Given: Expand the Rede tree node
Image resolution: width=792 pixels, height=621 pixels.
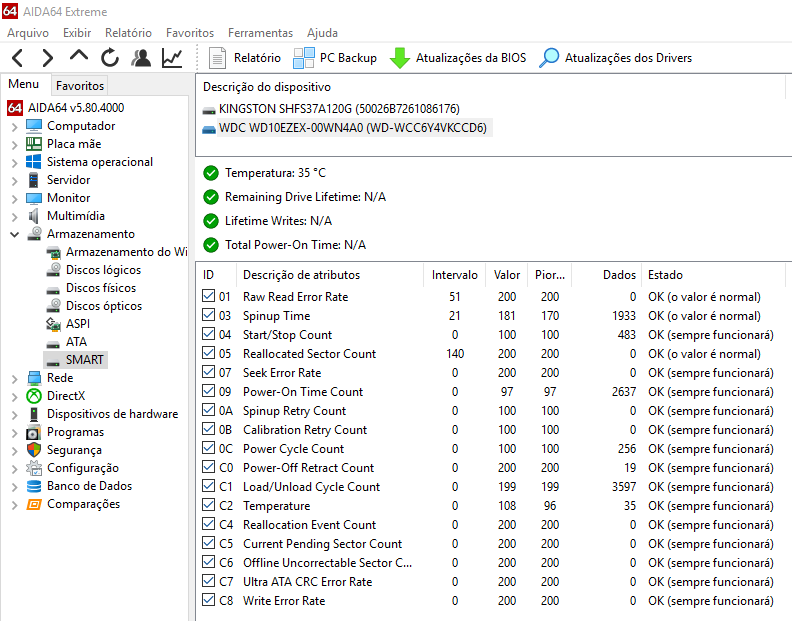Looking at the screenshot, I should 15,379.
